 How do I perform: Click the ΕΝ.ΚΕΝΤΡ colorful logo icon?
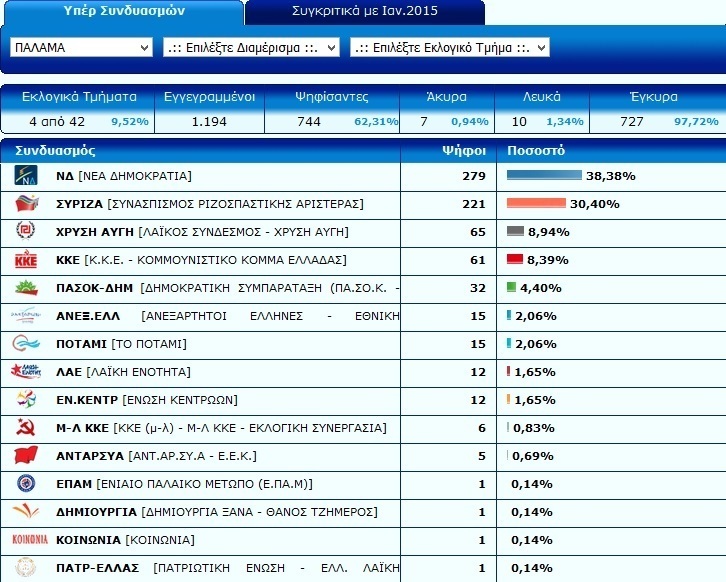(26, 400)
